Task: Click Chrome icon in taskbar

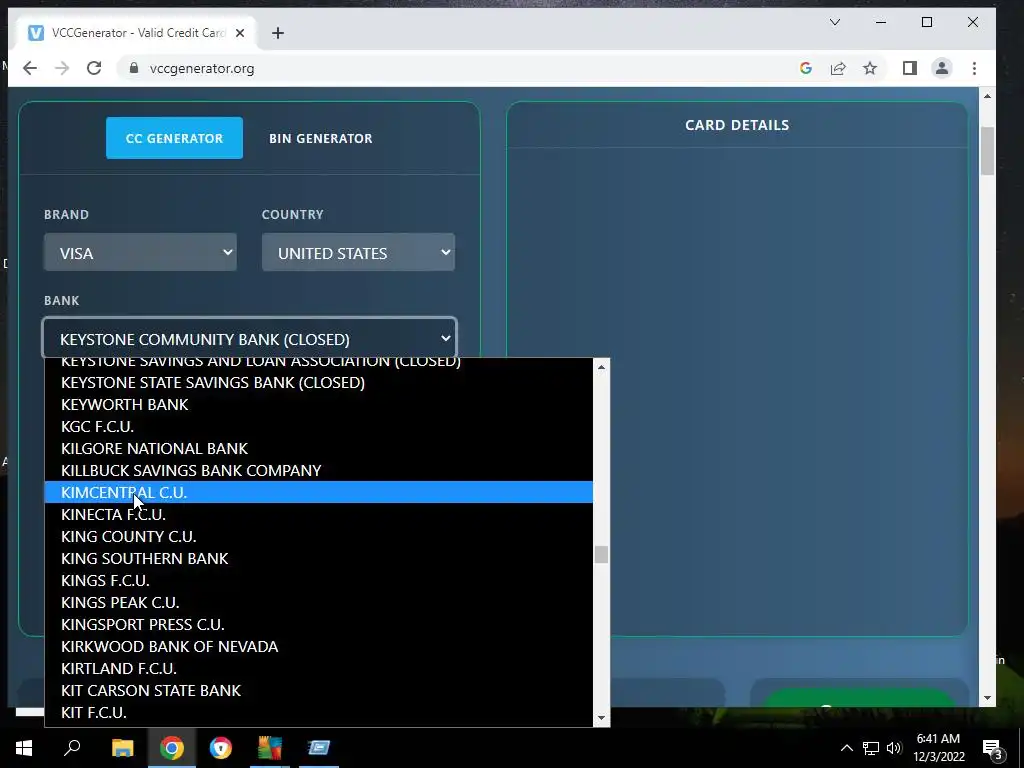Action: tap(172, 748)
